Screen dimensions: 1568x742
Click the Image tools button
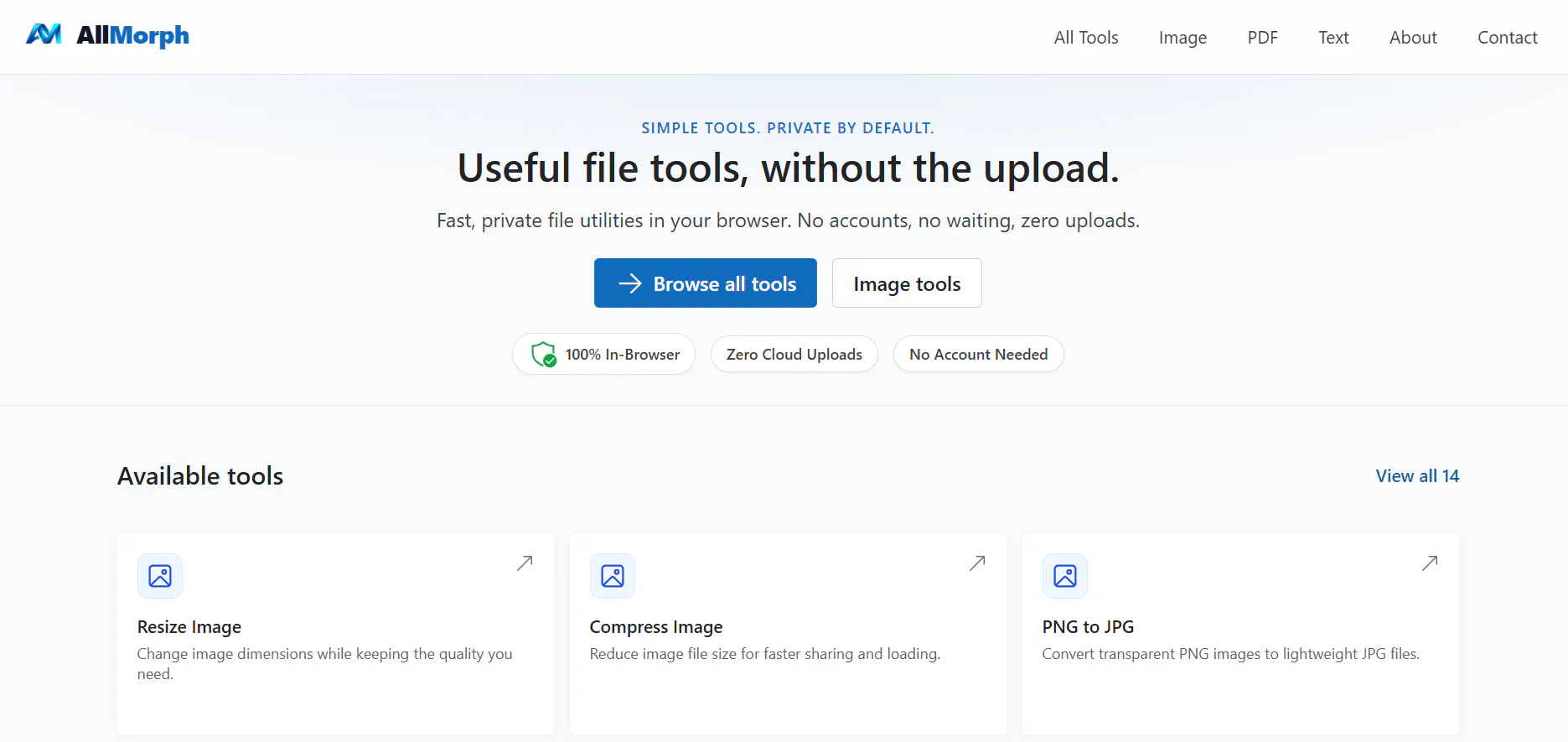click(907, 283)
